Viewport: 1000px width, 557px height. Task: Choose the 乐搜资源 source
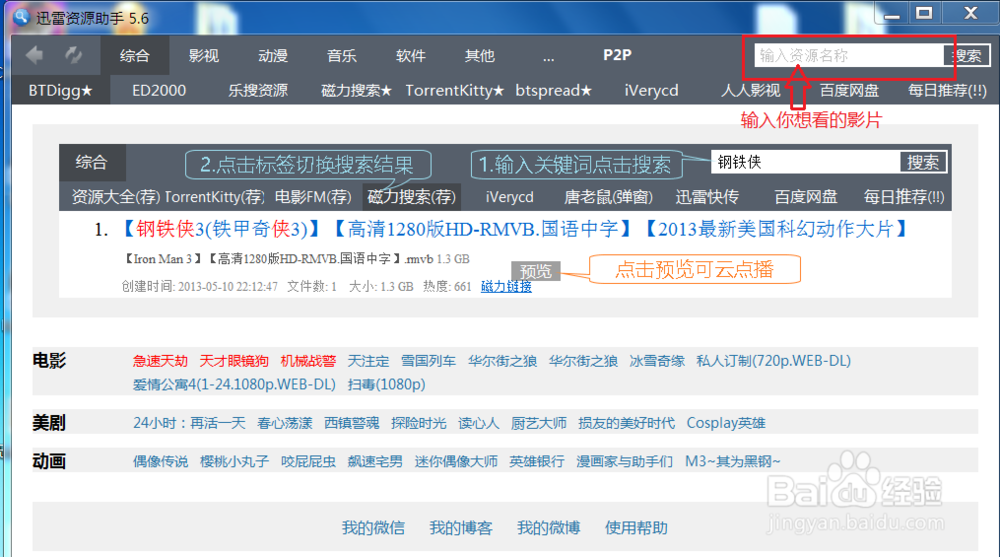pos(258,91)
